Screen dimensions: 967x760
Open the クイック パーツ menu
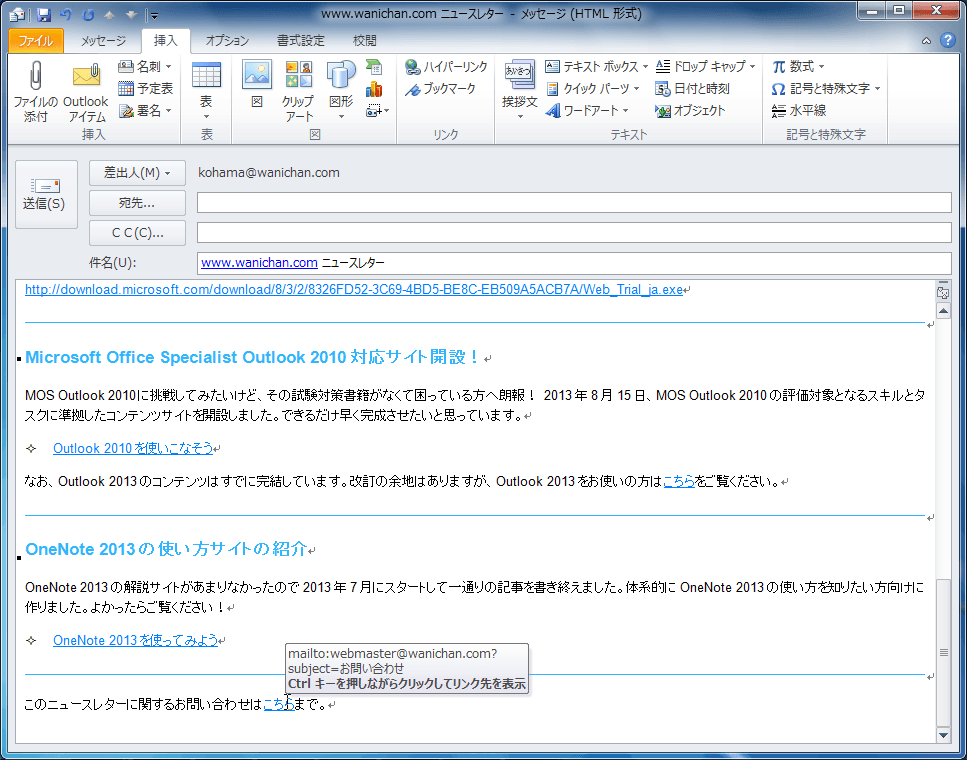(x=593, y=88)
